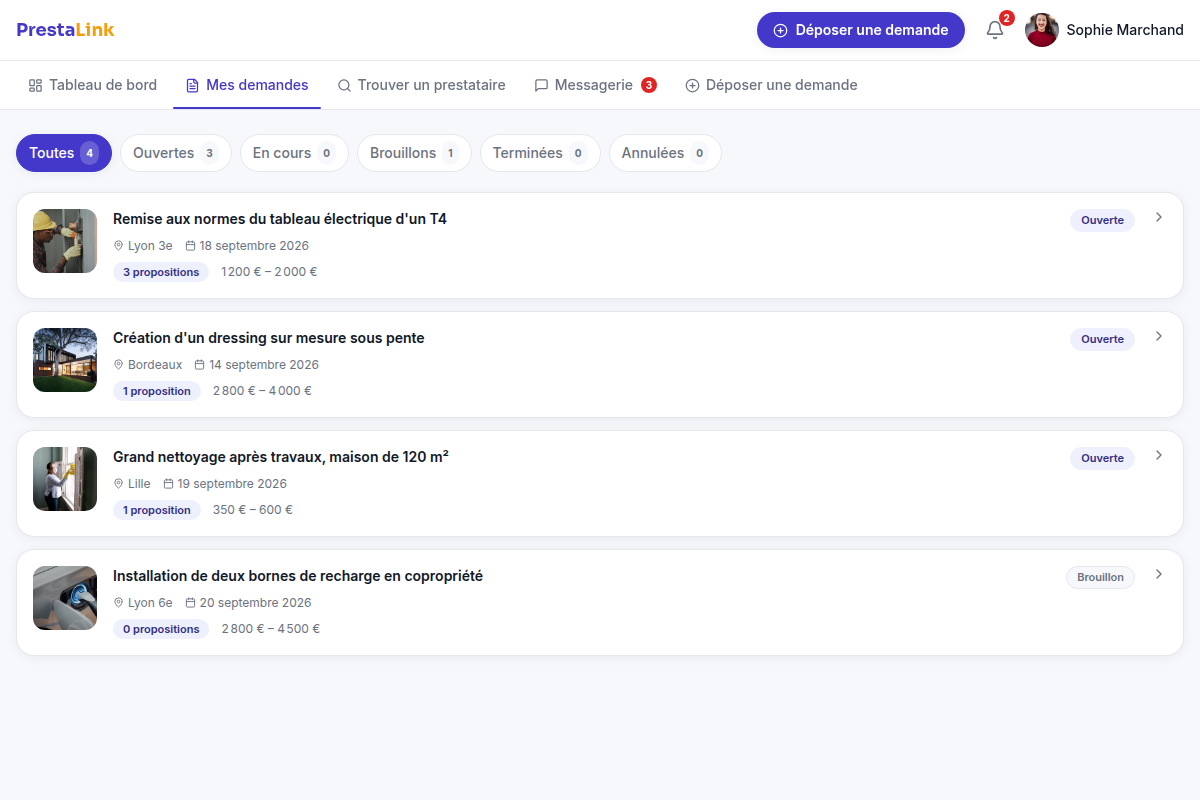Image resolution: width=1200 pixels, height=800 pixels.
Task: Open the Trouver un prestataire tab
Action: click(x=421, y=85)
